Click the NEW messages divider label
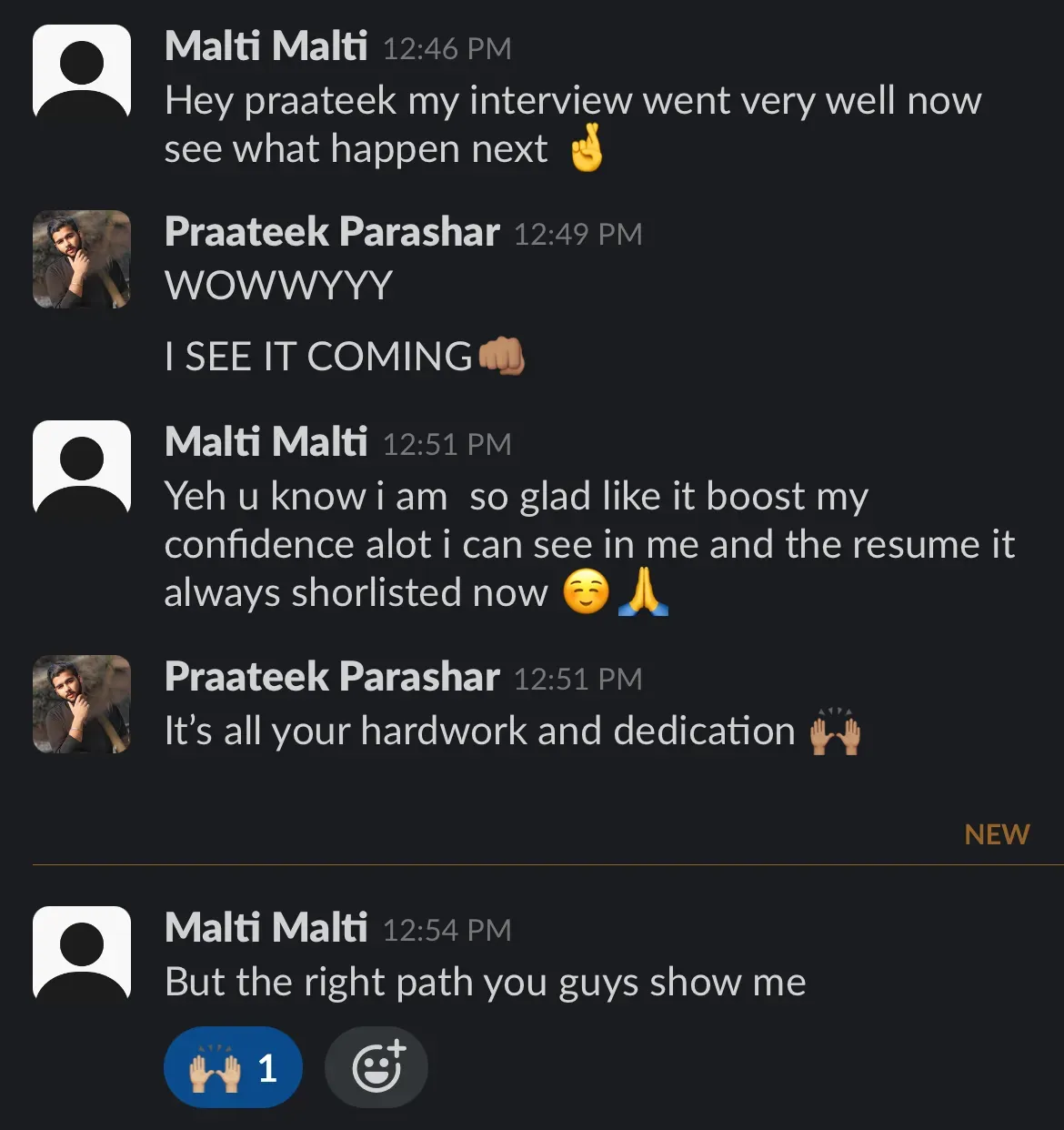Image resolution: width=1064 pixels, height=1130 pixels. [x=997, y=834]
